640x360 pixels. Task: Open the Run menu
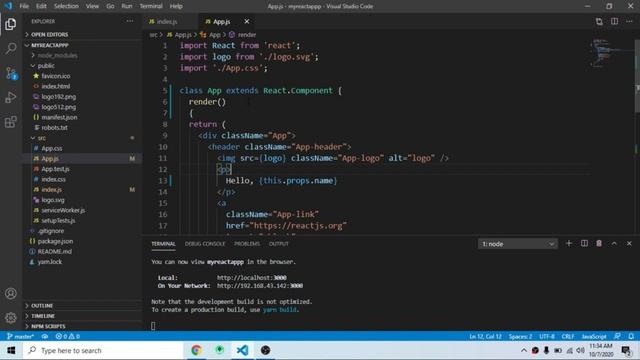coord(127,6)
